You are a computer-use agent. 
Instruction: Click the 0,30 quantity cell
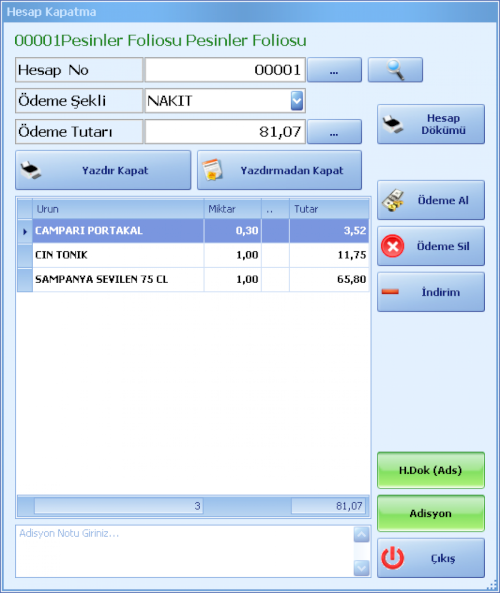233,231
